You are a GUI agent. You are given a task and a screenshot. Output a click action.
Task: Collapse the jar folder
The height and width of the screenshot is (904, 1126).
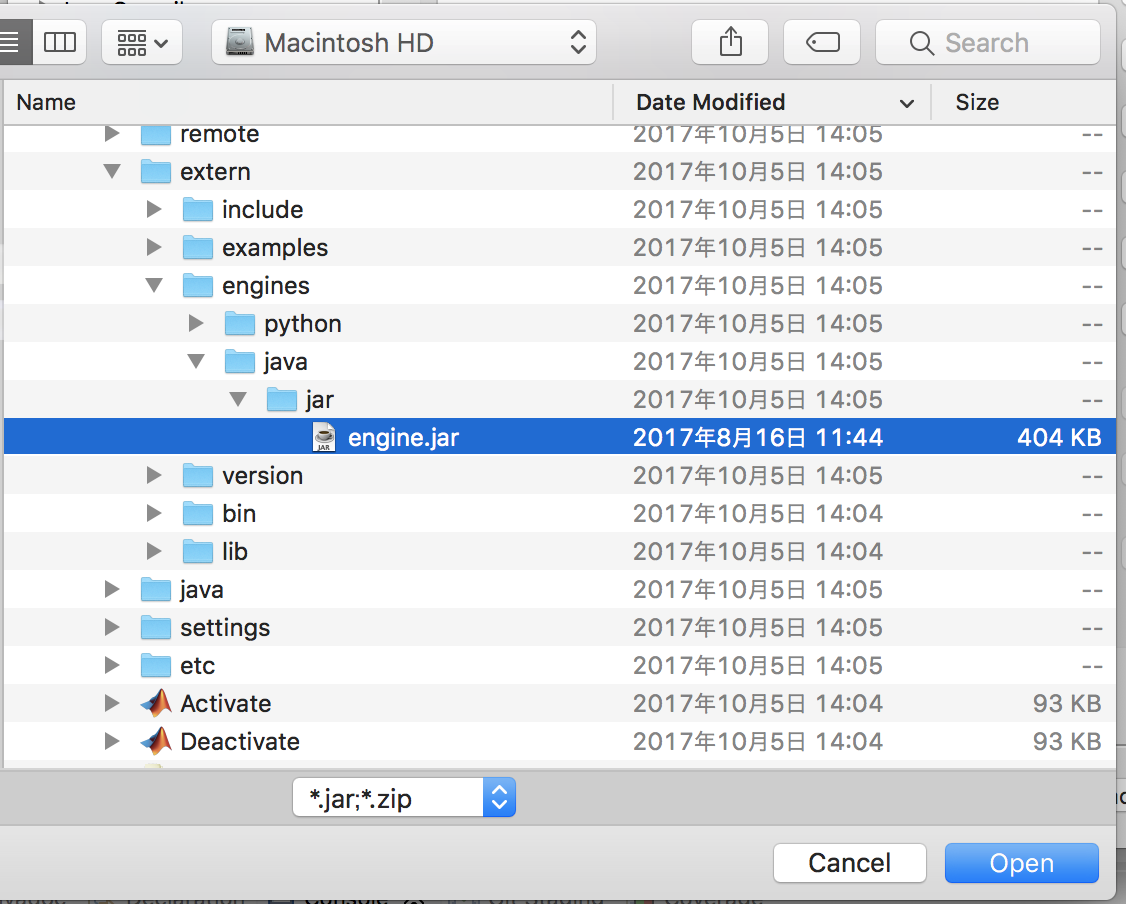coord(238,399)
